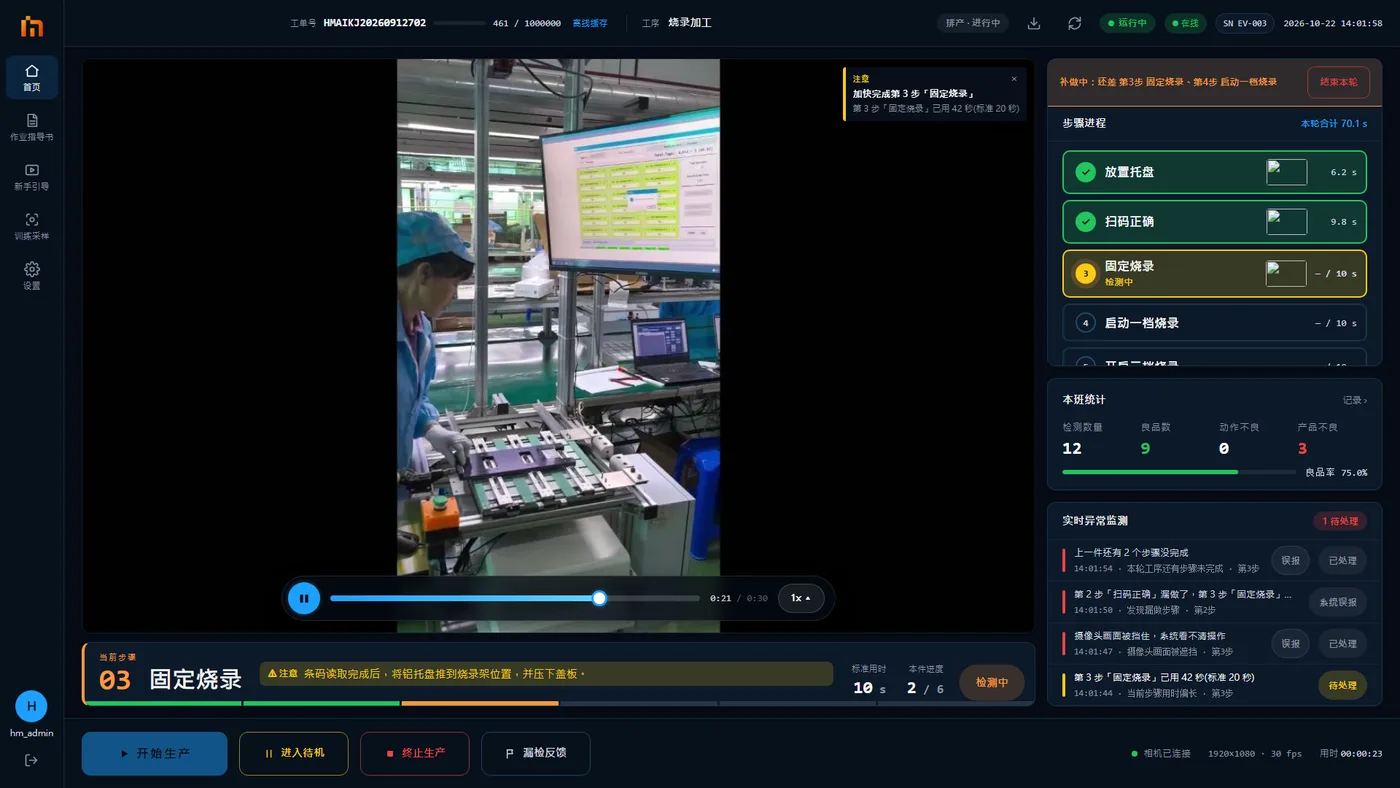Viewport: 1400px width, 788px height.
Task: Dismiss the 注意 alert notification
Action: pos(1014,79)
